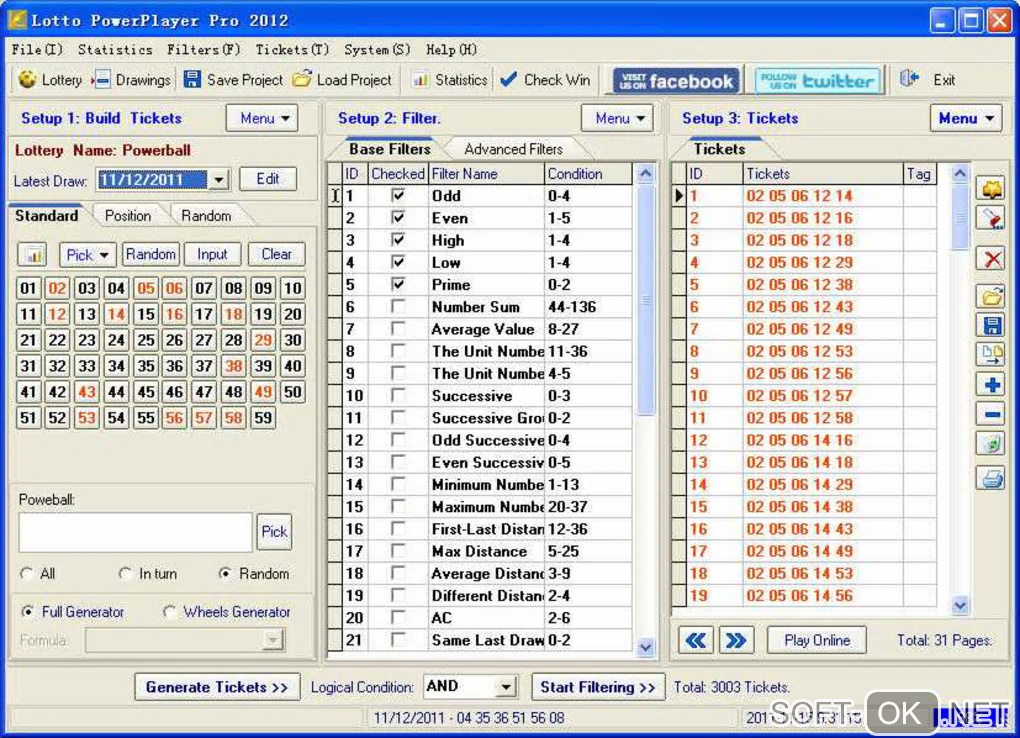Click the yellow star tag icon in Tickets panel
This screenshot has height=738, width=1020.
(x=991, y=189)
